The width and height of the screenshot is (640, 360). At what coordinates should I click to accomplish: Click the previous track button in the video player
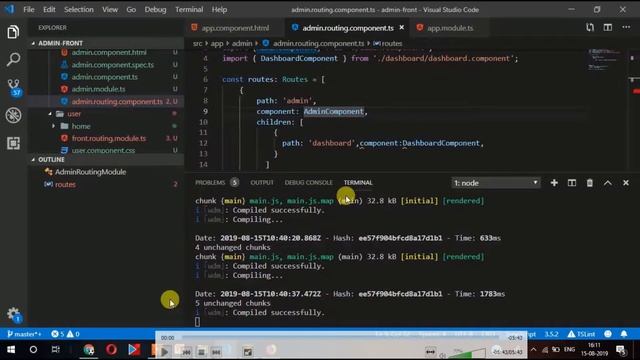(x=186, y=351)
